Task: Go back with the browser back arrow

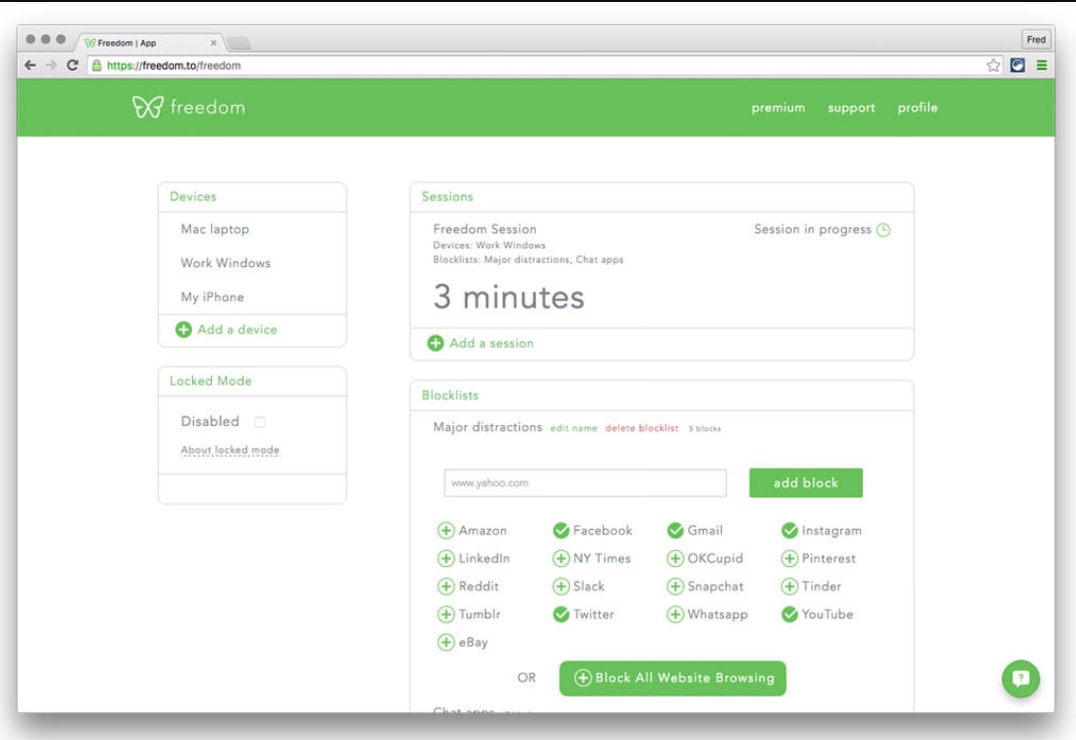Action: pyautogui.click(x=30, y=65)
